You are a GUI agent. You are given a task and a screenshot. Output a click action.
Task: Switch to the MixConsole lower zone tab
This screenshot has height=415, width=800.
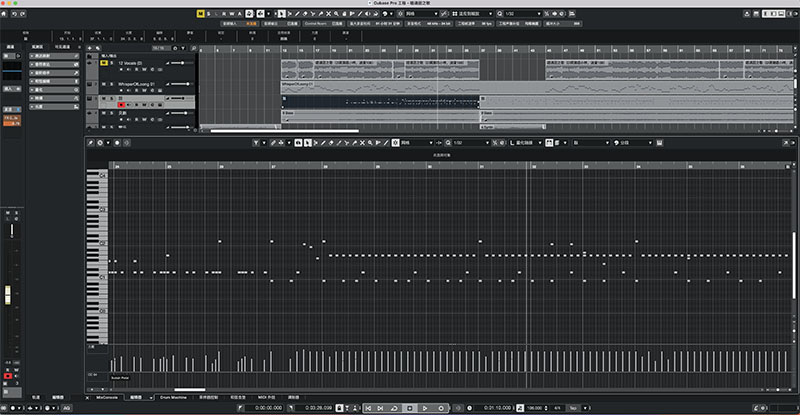107,397
